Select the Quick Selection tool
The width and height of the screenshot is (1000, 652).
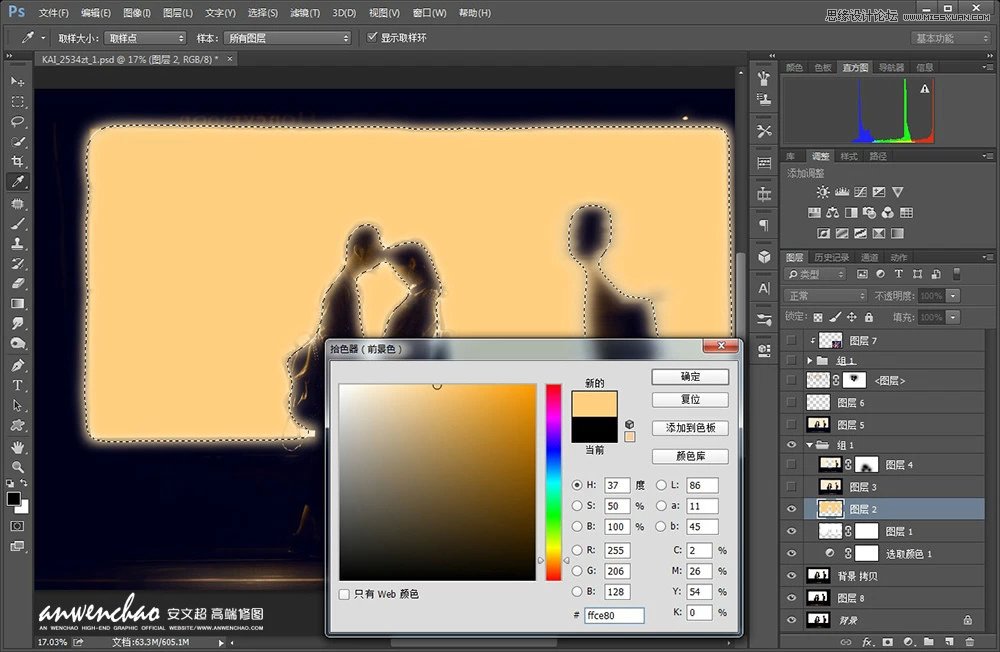tap(17, 142)
